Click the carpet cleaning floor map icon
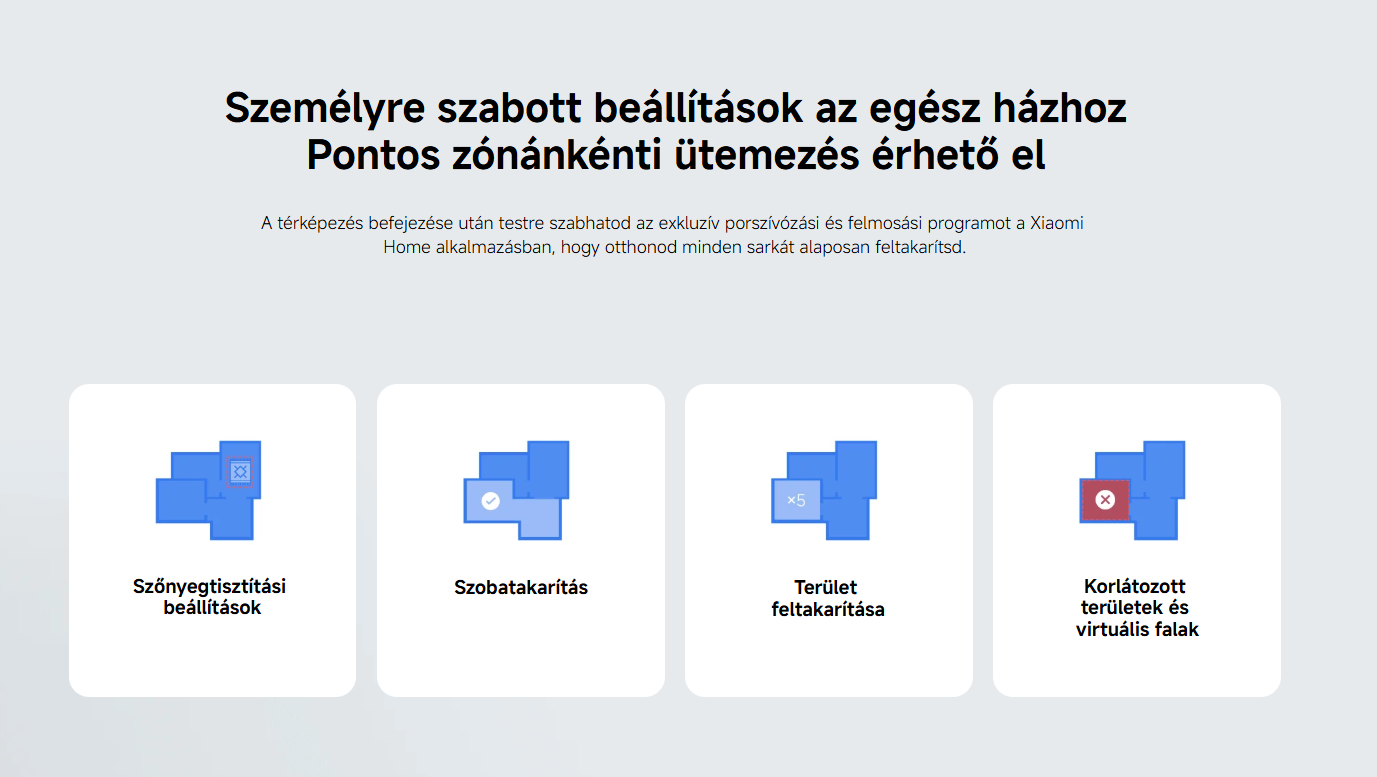Screen dimensions: 1377x777 [x=209, y=490]
